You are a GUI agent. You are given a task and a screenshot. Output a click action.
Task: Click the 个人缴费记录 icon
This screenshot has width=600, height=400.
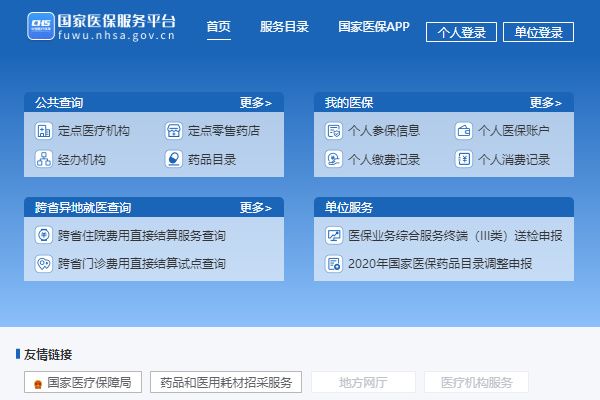334,159
